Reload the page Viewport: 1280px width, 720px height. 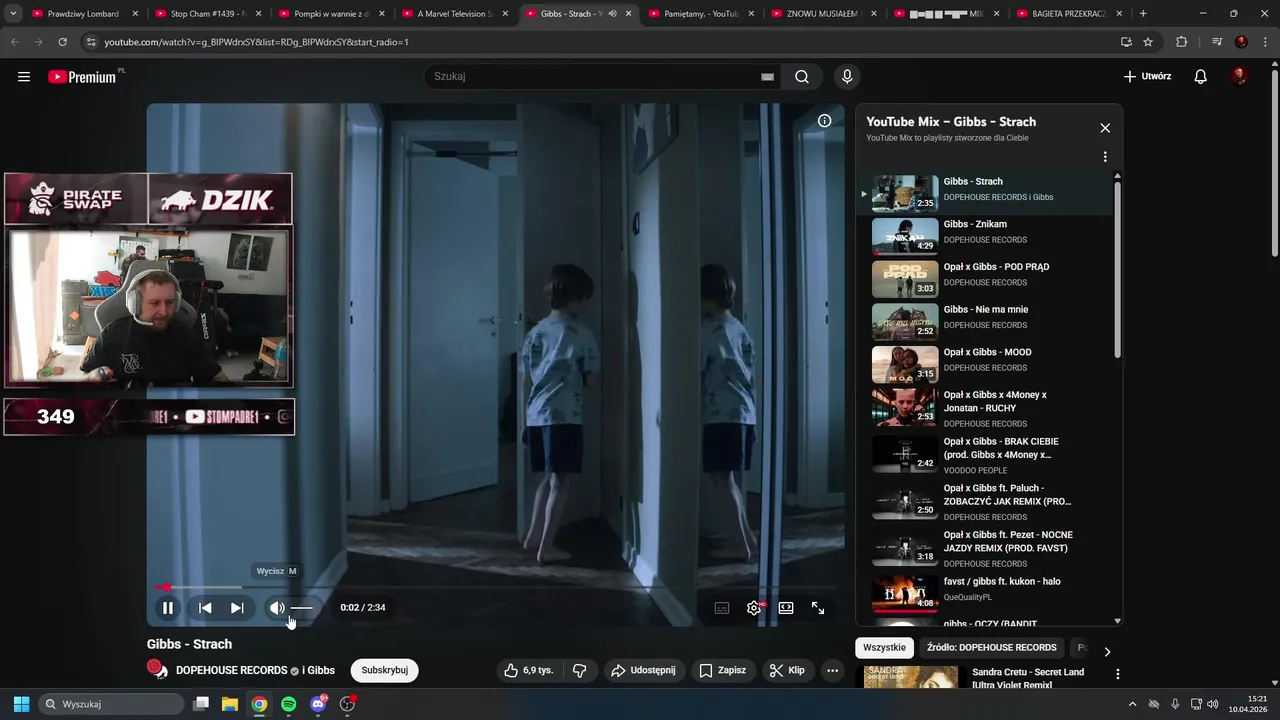[x=62, y=42]
